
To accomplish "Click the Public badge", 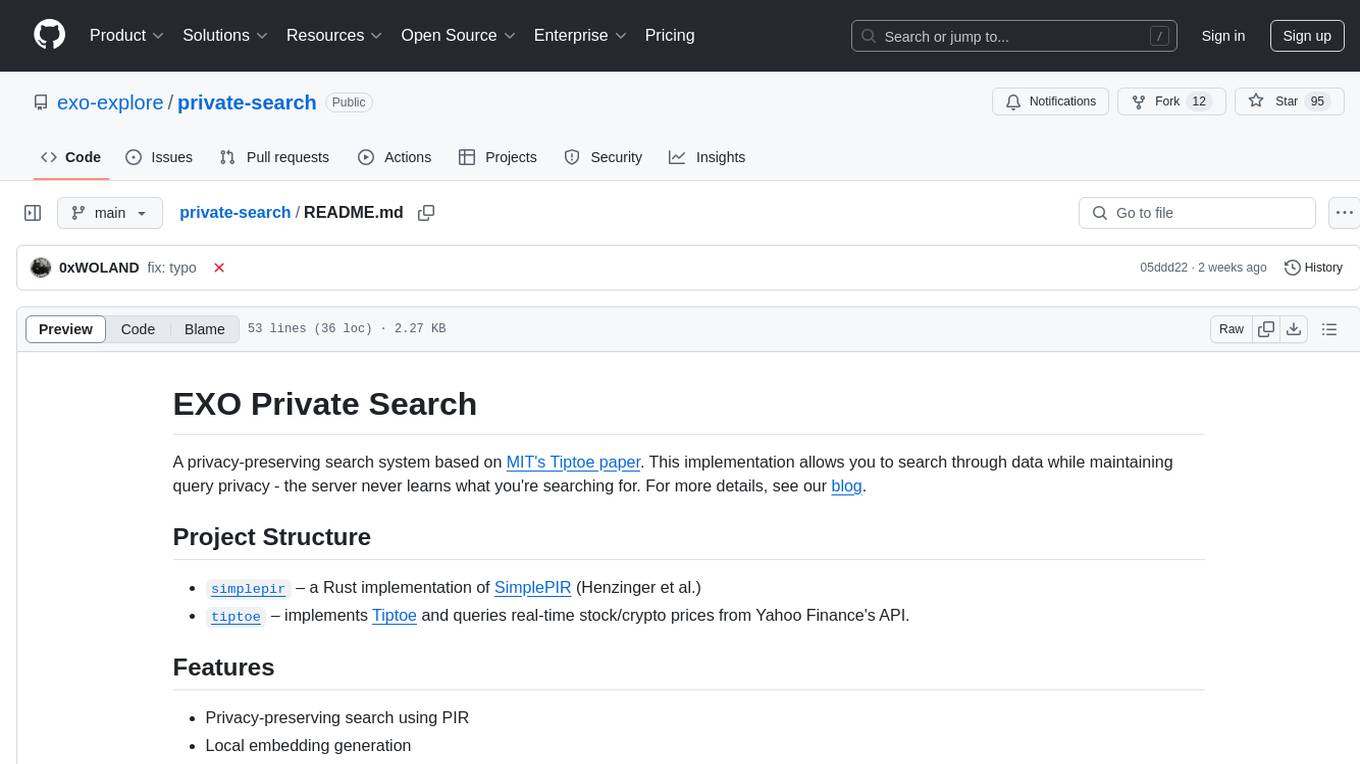I will 349,102.
